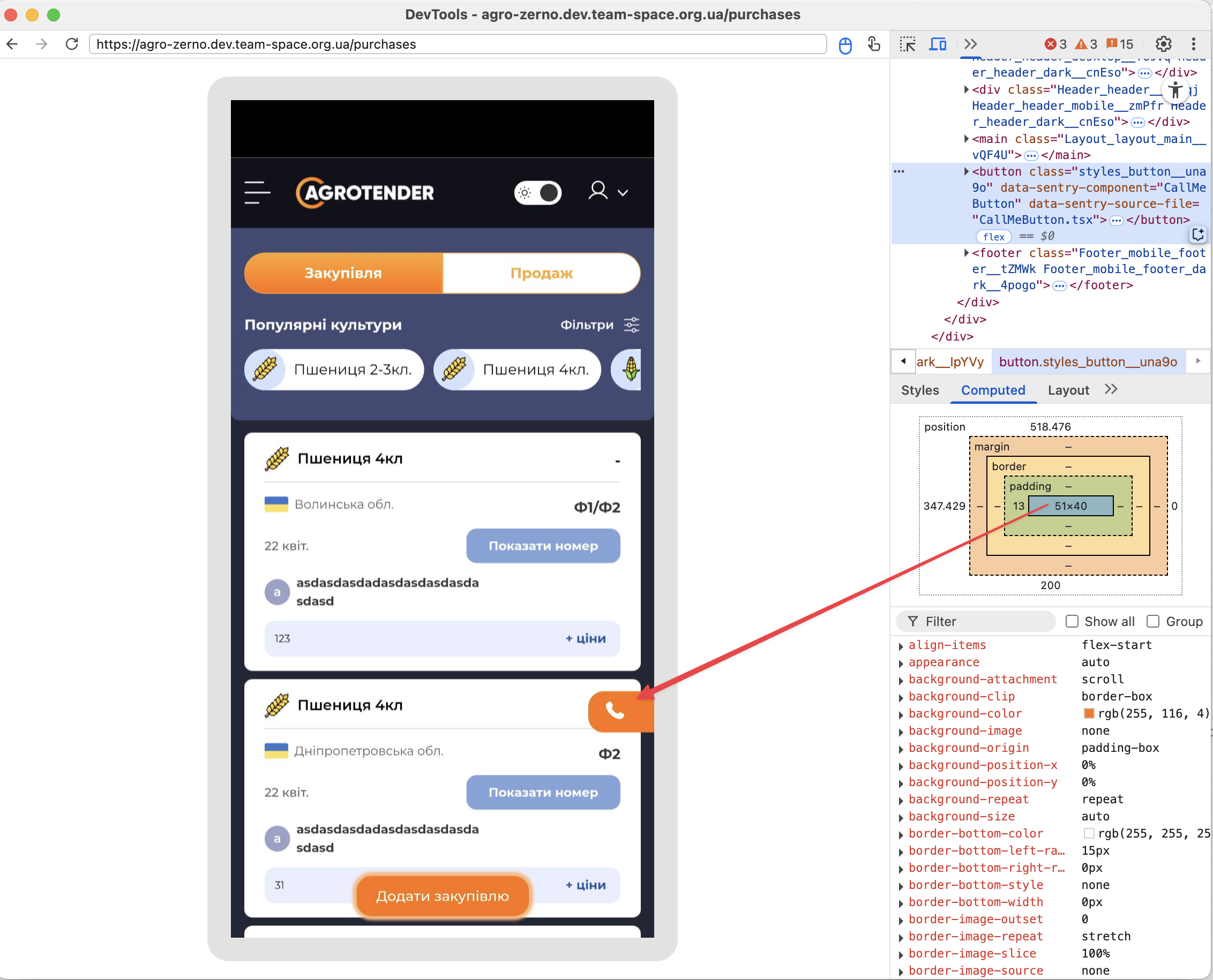Image resolution: width=1213 pixels, height=980 pixels.
Task: Click the Продаж button
Action: [541, 273]
